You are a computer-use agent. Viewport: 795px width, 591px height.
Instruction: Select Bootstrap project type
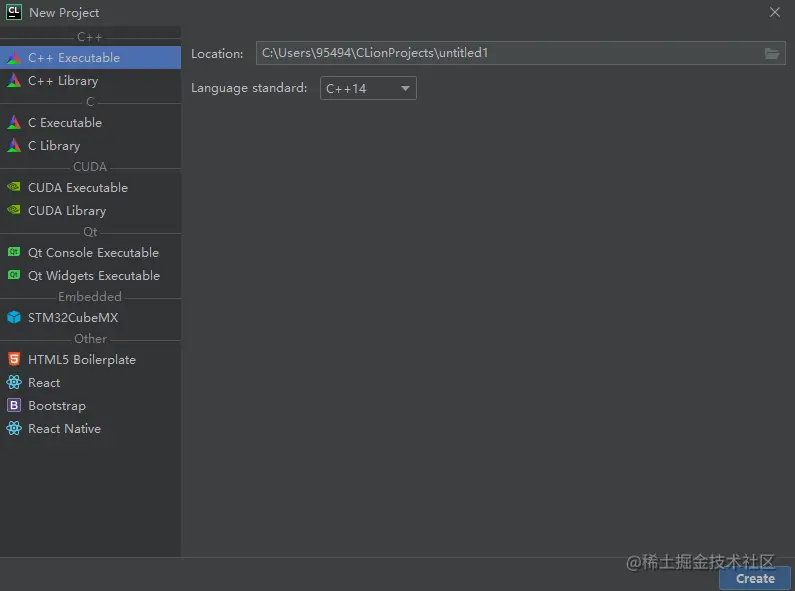(x=90, y=405)
